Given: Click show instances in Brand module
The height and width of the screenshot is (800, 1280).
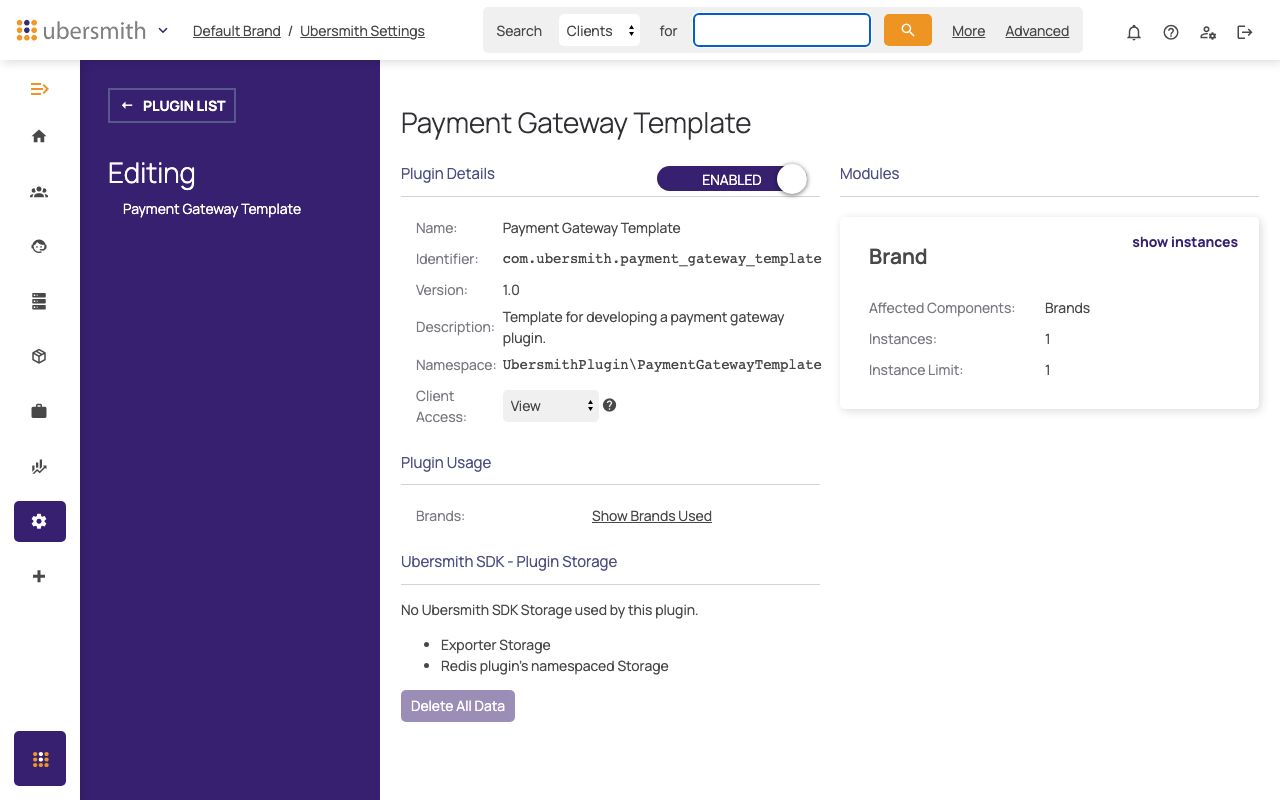Looking at the screenshot, I should [1185, 242].
